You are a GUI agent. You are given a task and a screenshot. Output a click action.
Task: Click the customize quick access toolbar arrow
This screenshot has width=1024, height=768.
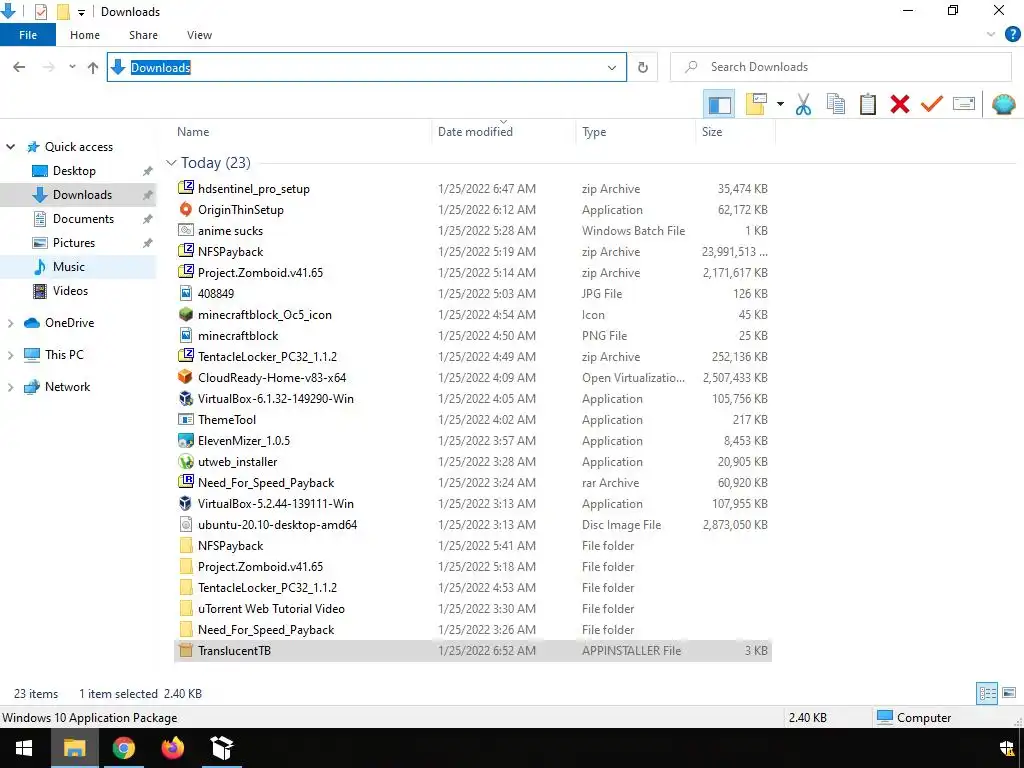click(x=81, y=12)
